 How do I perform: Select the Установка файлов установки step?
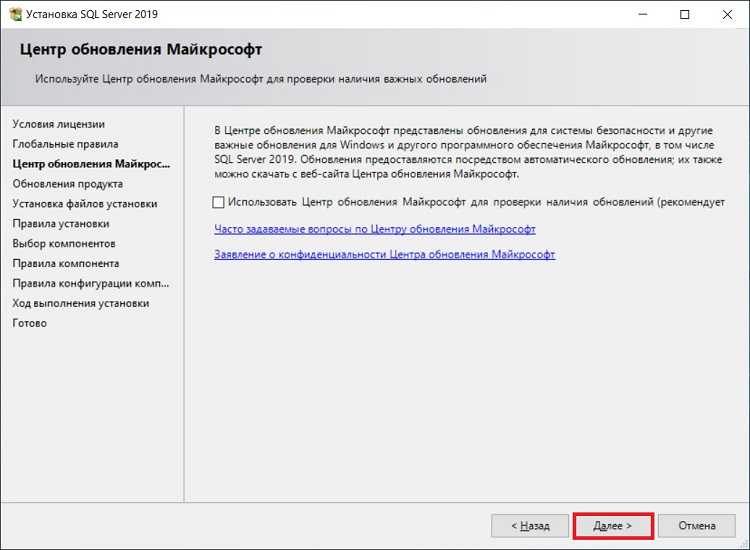click(x=85, y=204)
